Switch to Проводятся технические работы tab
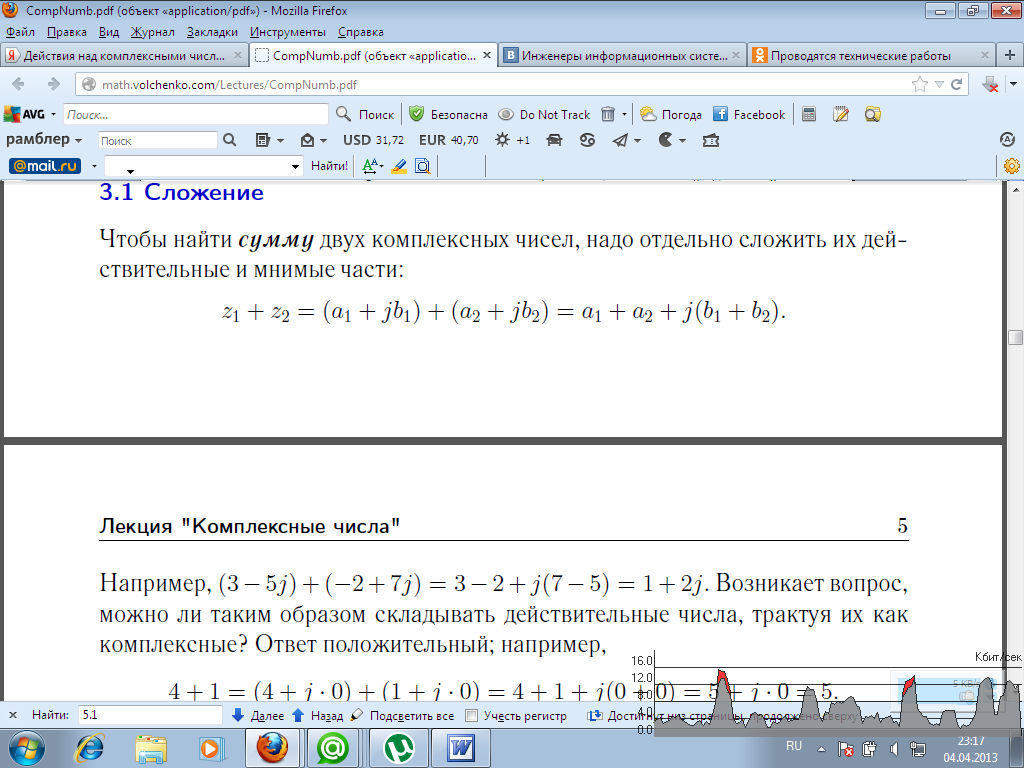Viewport: 1024px width, 768px height. [x=871, y=56]
